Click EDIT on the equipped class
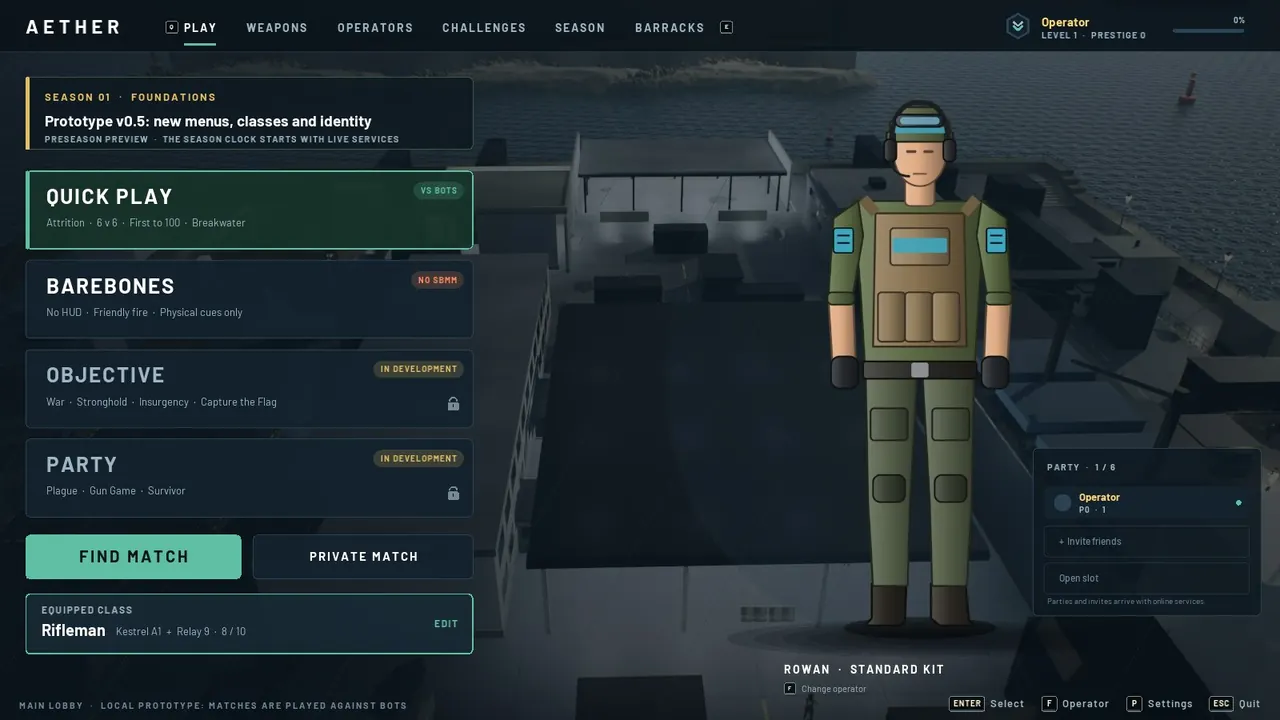1280x720 pixels. point(446,624)
